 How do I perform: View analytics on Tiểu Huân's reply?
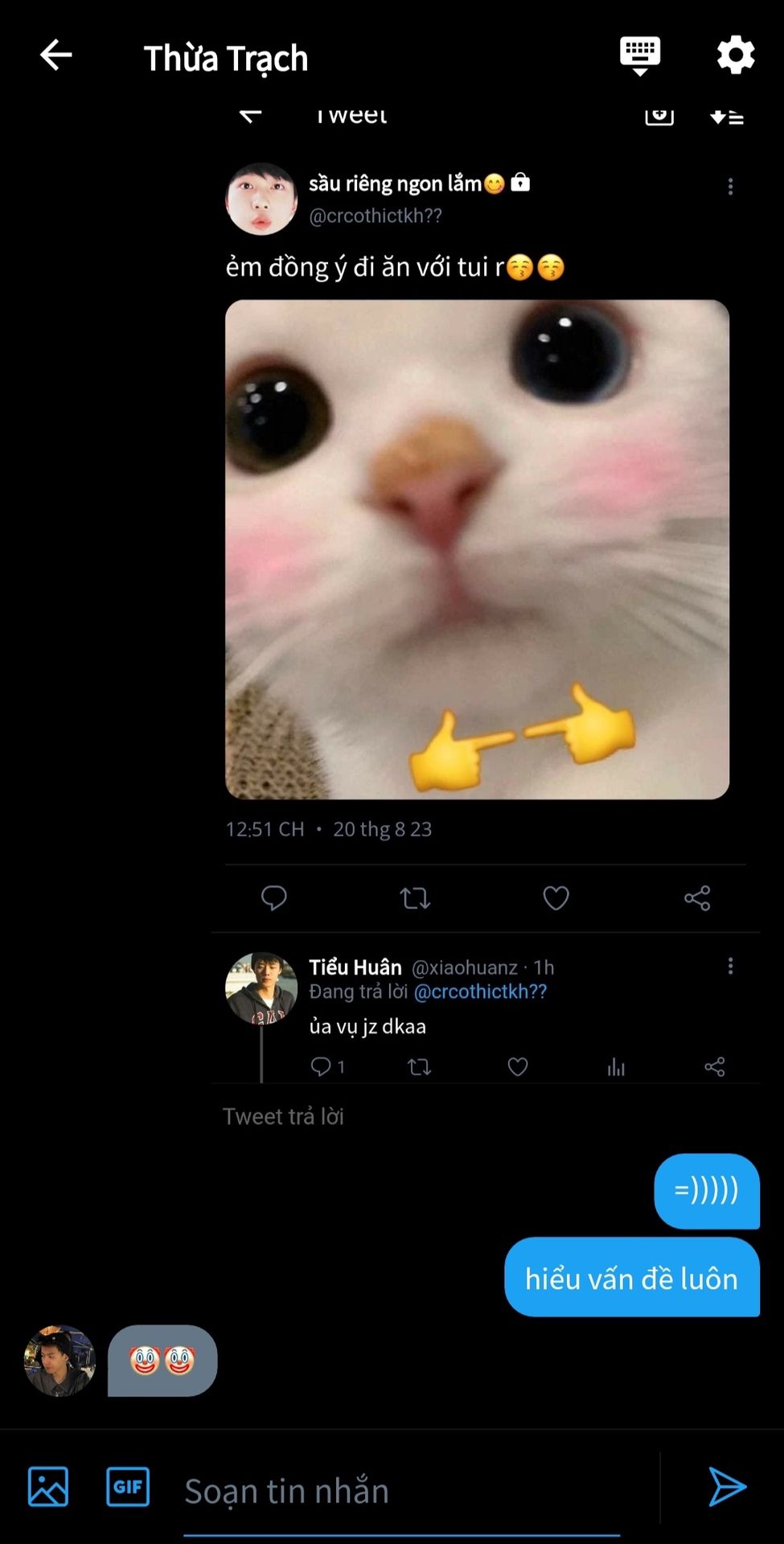click(x=616, y=1067)
